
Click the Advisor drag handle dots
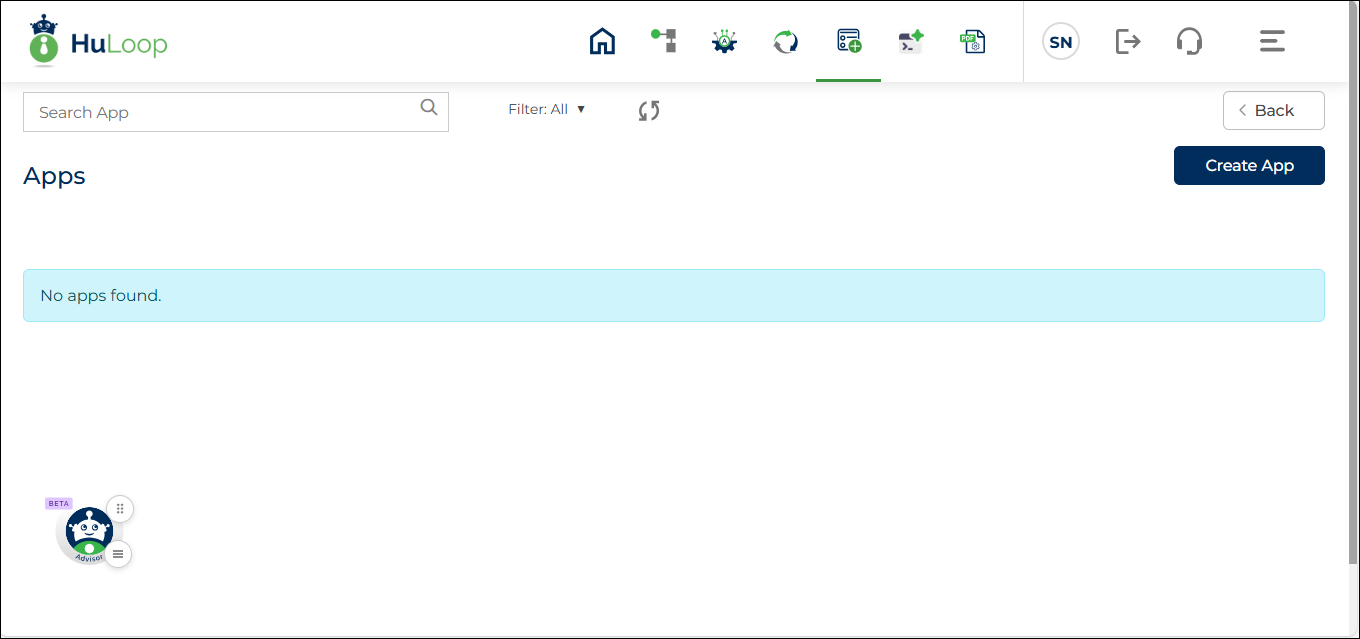[x=120, y=509]
